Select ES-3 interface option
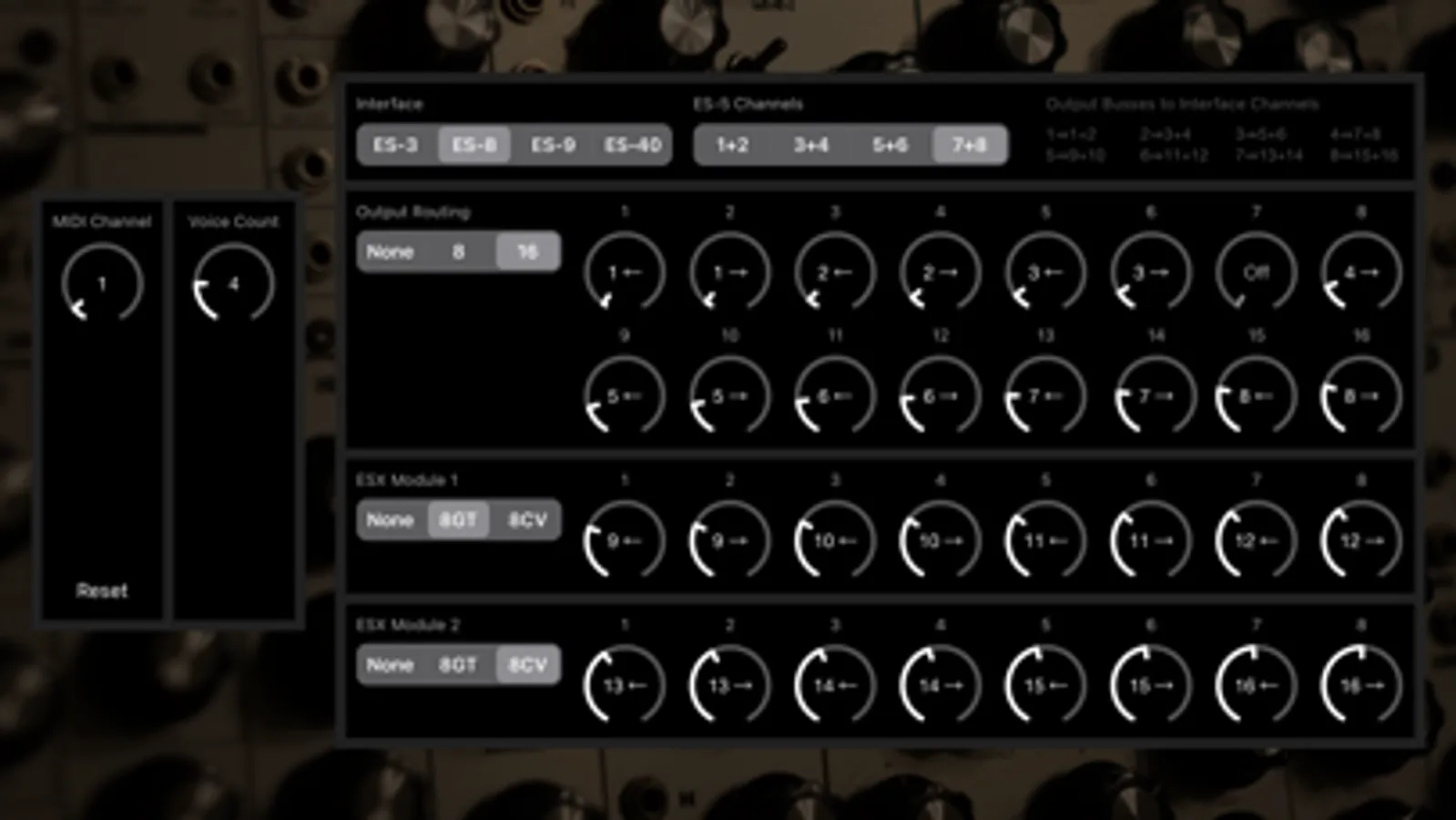 tap(396, 145)
